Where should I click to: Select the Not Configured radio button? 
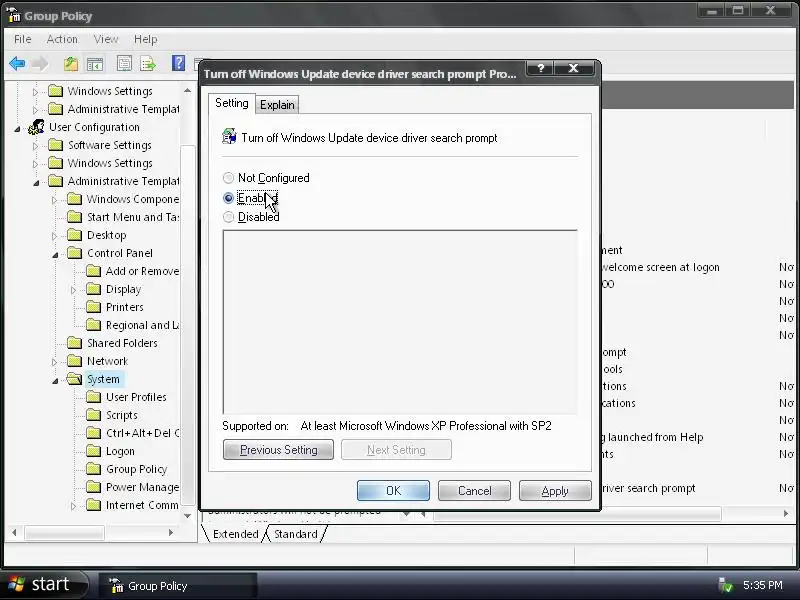[x=228, y=178]
